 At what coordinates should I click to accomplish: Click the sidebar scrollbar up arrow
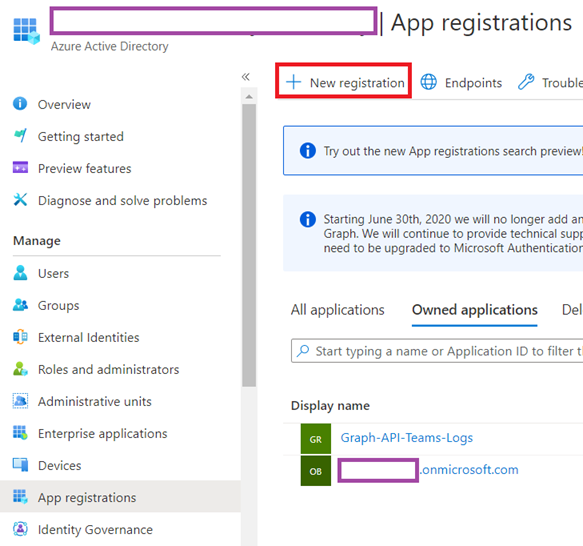coord(249,97)
